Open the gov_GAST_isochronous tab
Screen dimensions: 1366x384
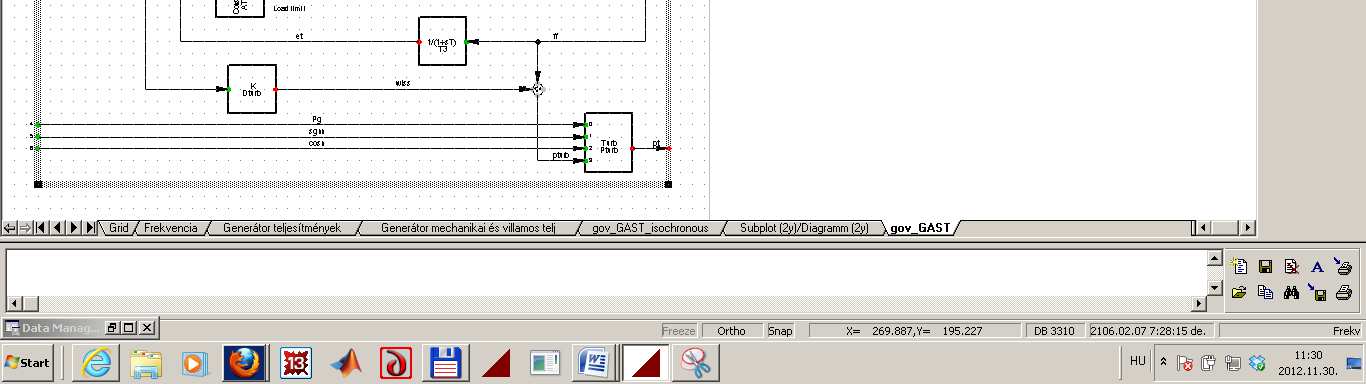click(650, 228)
